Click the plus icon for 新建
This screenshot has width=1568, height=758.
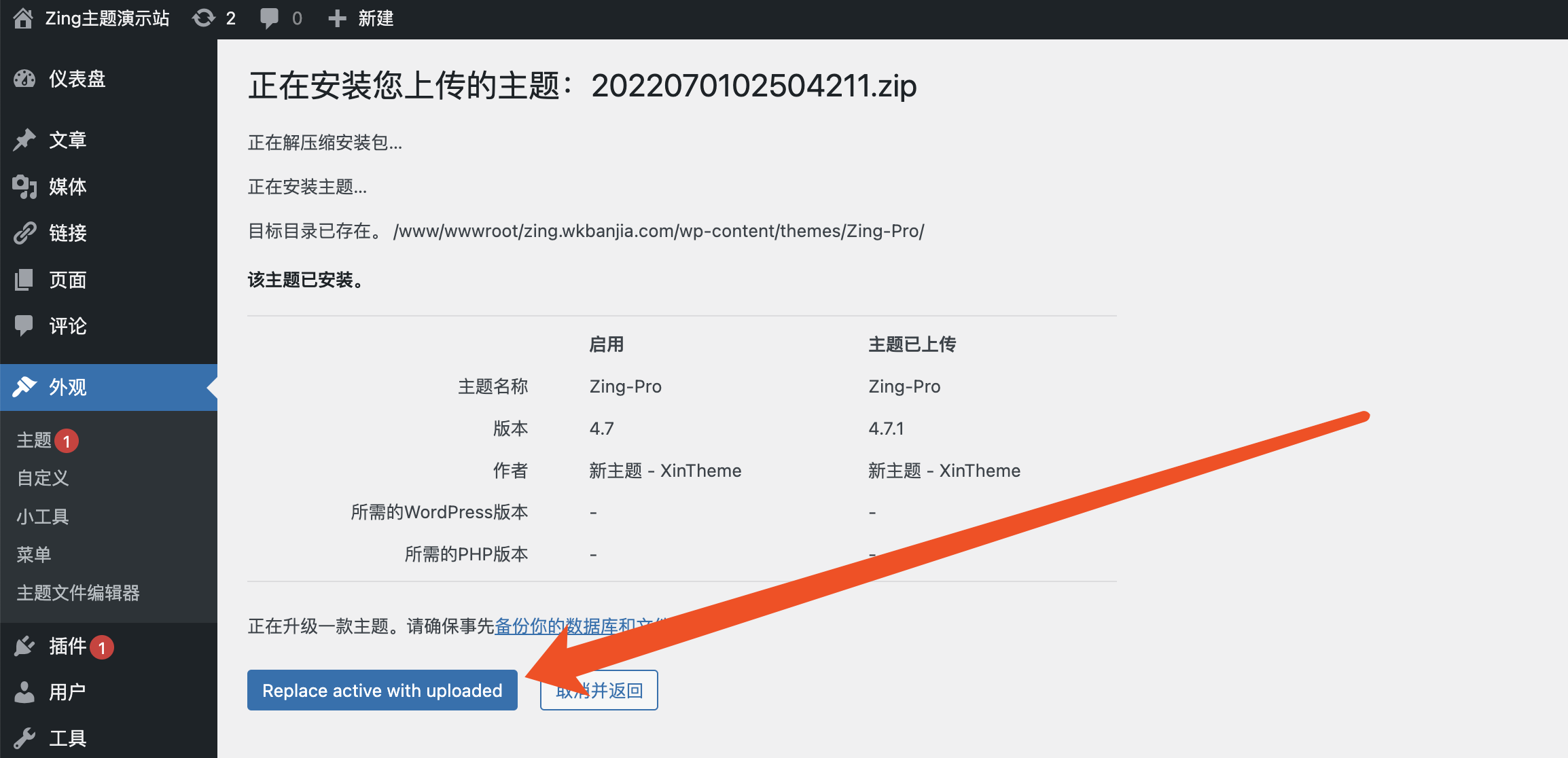coord(337,18)
